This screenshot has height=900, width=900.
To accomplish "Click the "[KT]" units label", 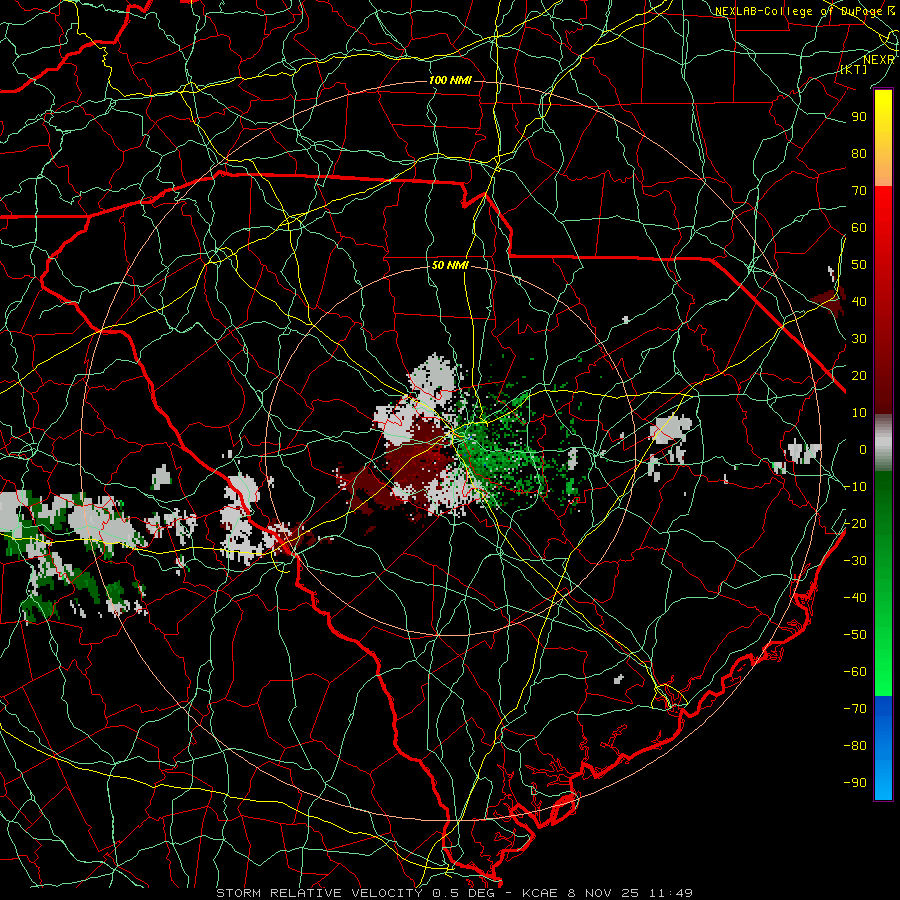I will 854,69.
